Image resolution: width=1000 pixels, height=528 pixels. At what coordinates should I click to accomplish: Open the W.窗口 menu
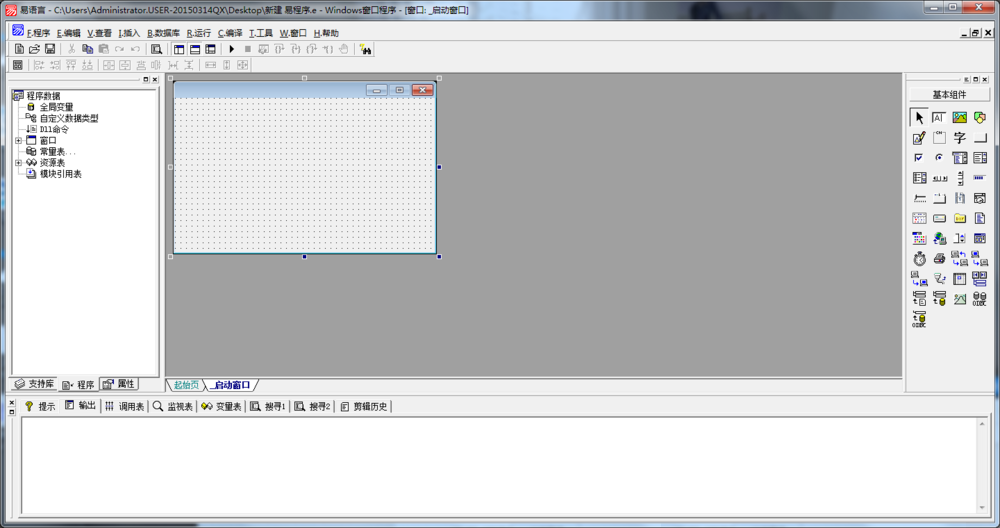click(x=293, y=33)
